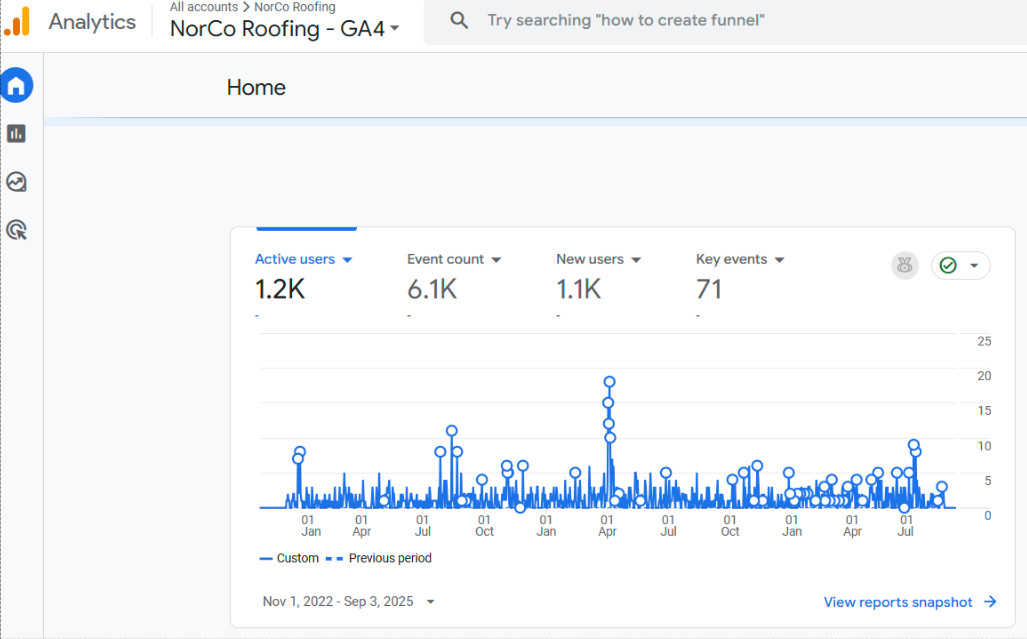Click View reports snapshot link

tap(910, 602)
